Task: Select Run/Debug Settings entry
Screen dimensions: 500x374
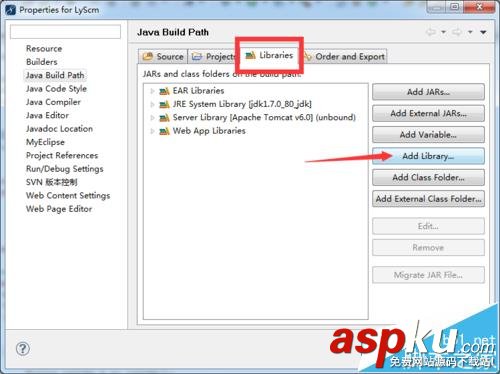Action: coord(65,169)
